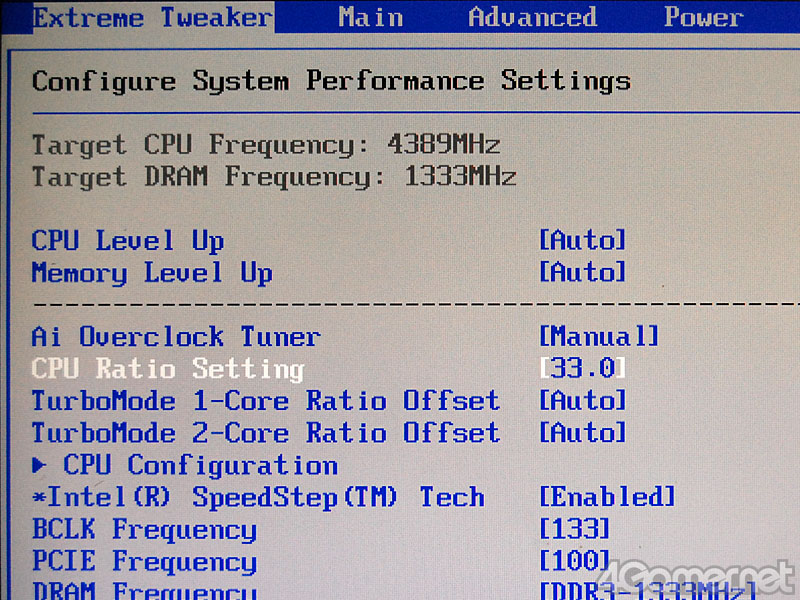Open the Manual value for Ai Overclock Tuner
Image resolution: width=800 pixels, height=600 pixels.
599,336
